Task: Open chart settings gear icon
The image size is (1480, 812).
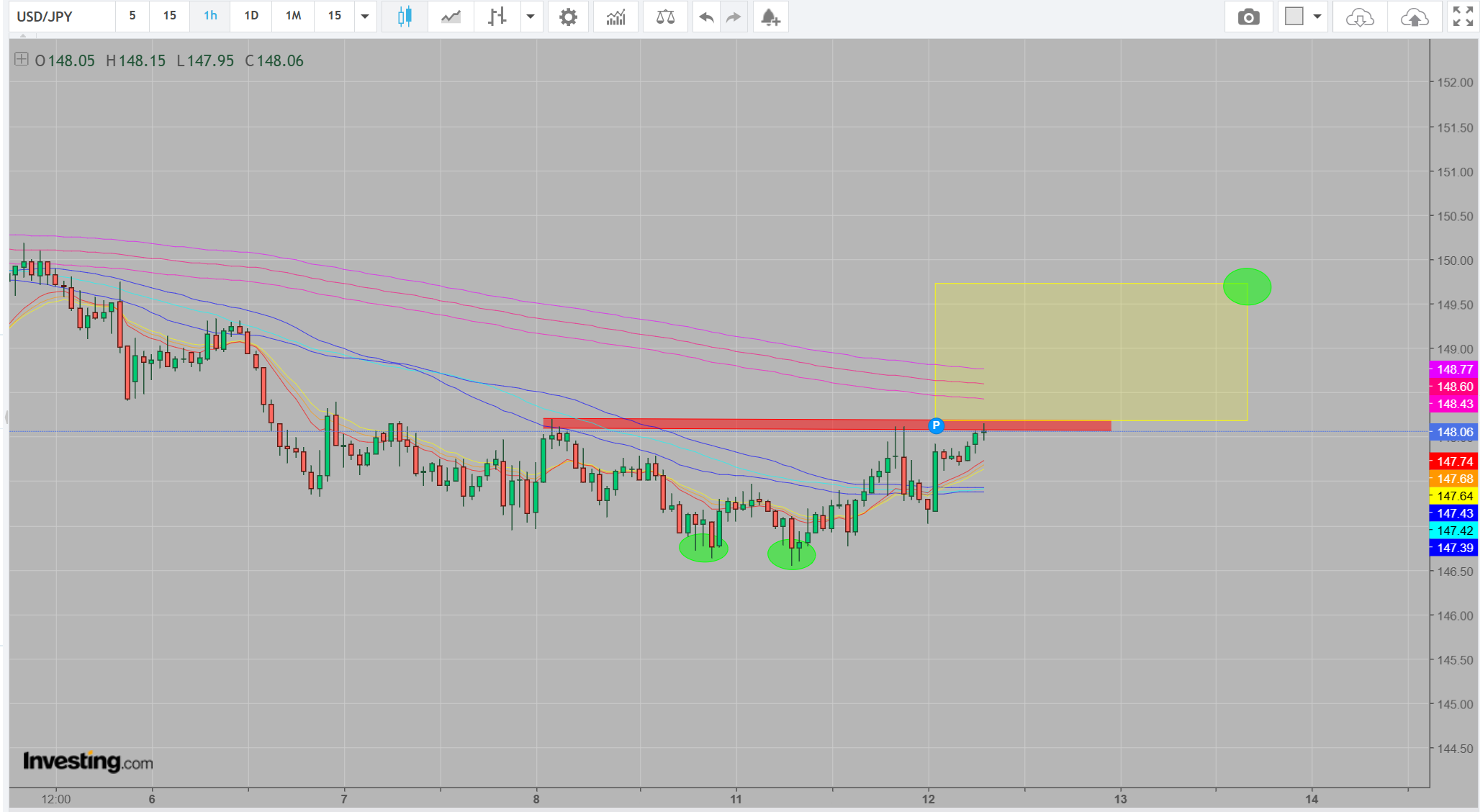Action: [x=568, y=17]
